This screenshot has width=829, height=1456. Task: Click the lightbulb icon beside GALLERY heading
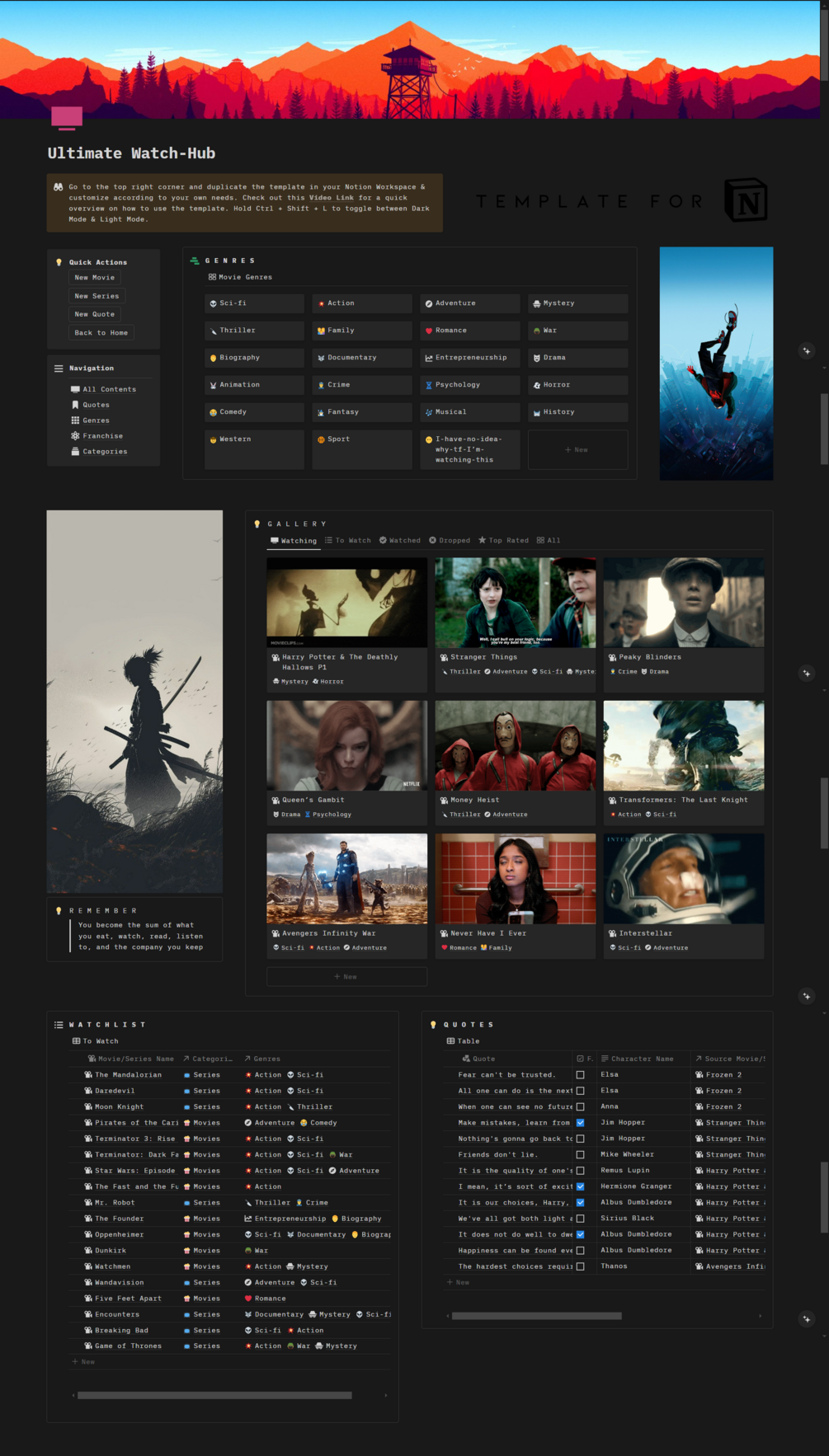257,524
